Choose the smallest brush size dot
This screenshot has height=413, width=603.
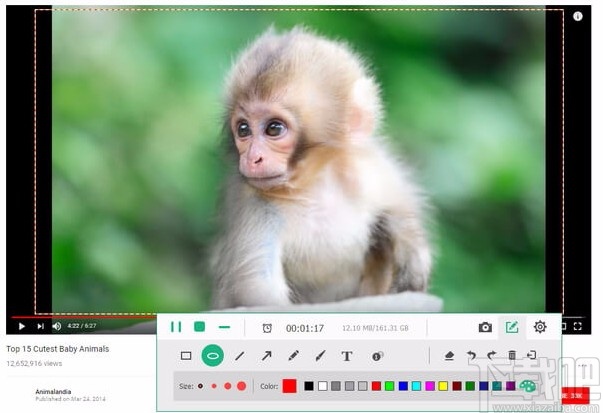[x=200, y=386]
